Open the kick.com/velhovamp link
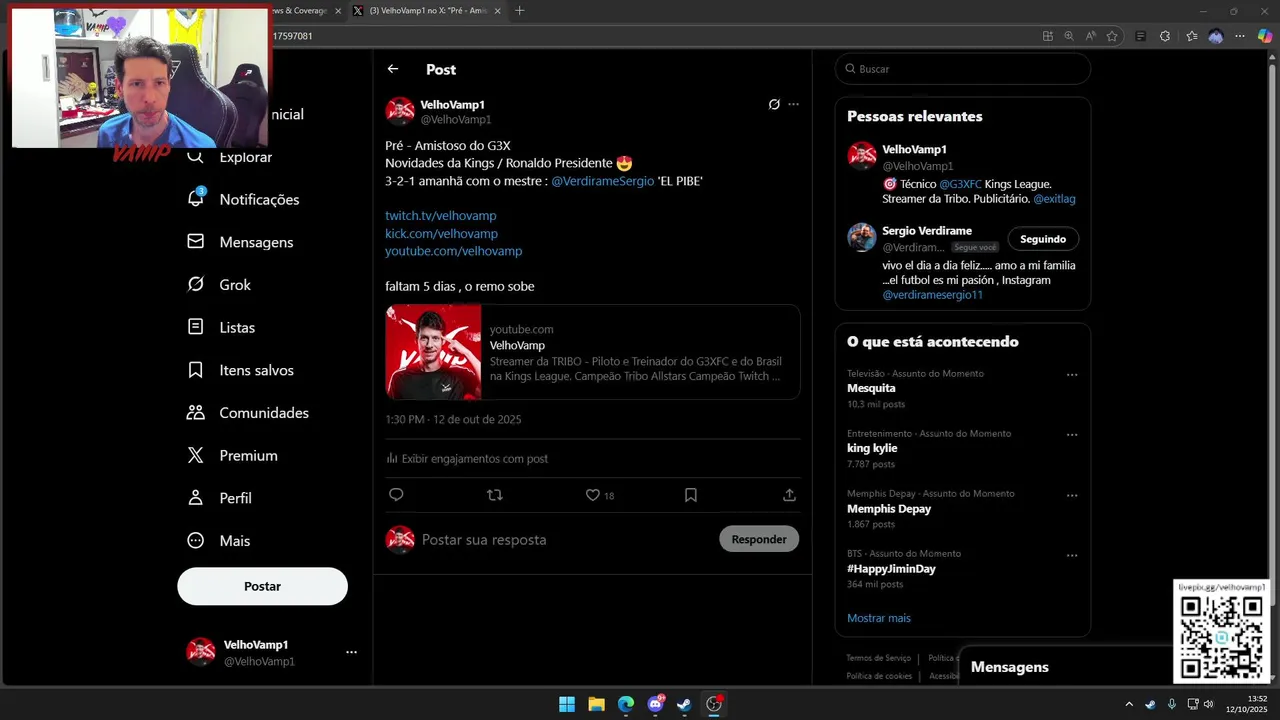Screen dimensions: 1280x720 [x=441, y=234]
